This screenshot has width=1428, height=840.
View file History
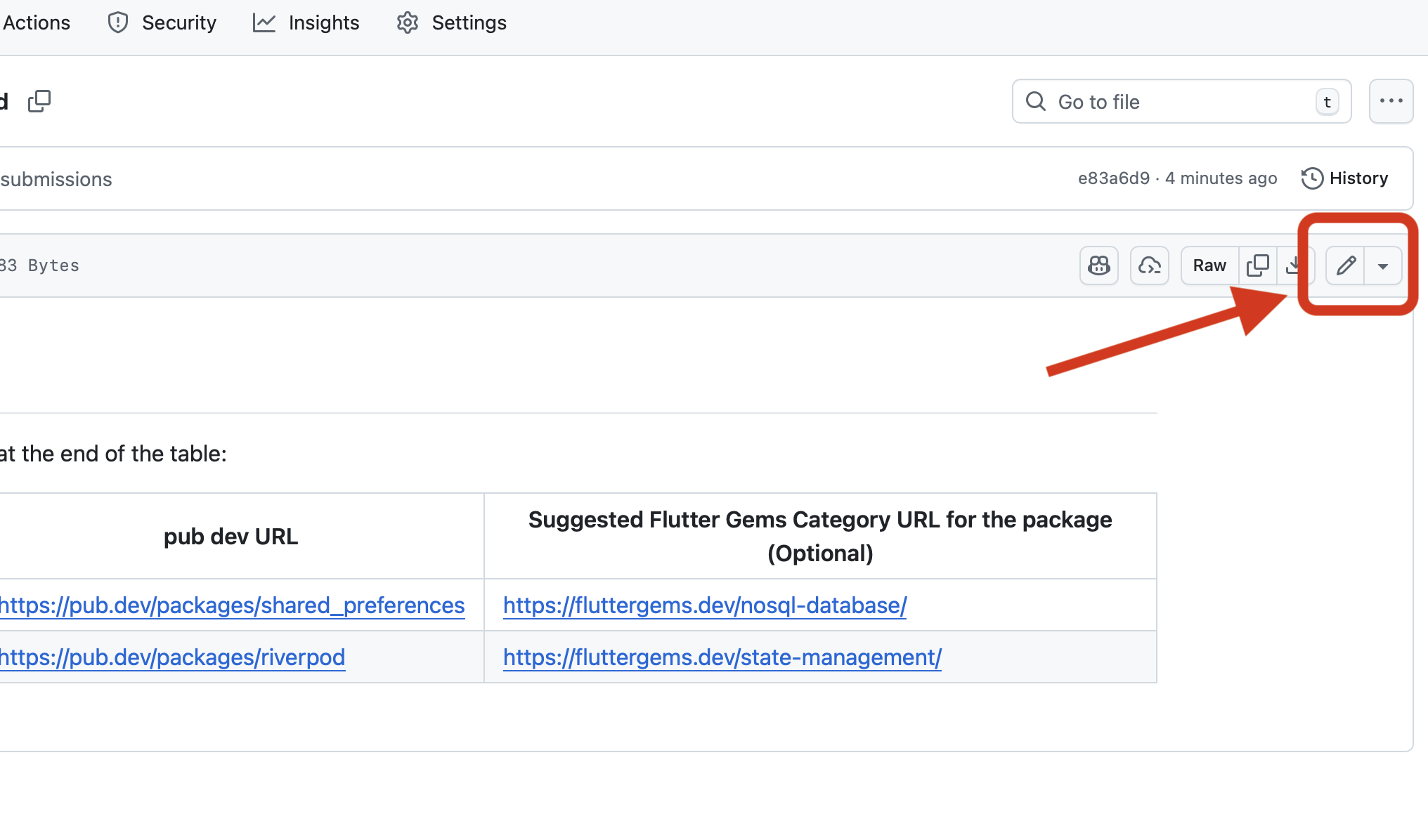1344,178
